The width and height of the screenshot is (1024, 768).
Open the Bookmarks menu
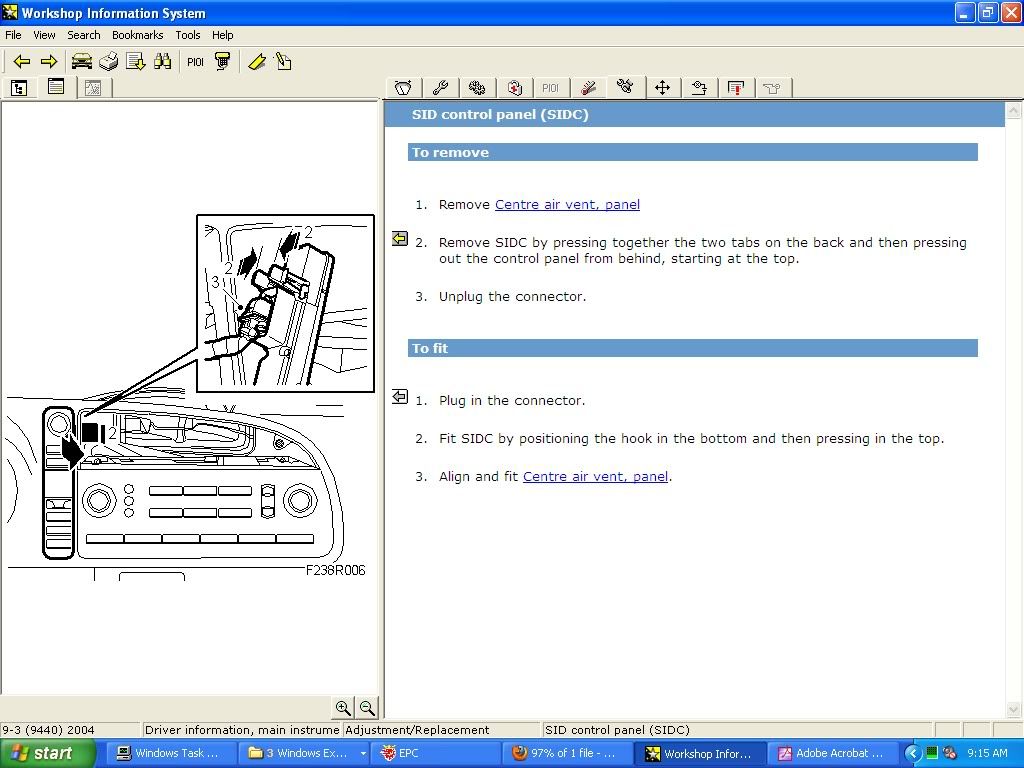tap(137, 34)
